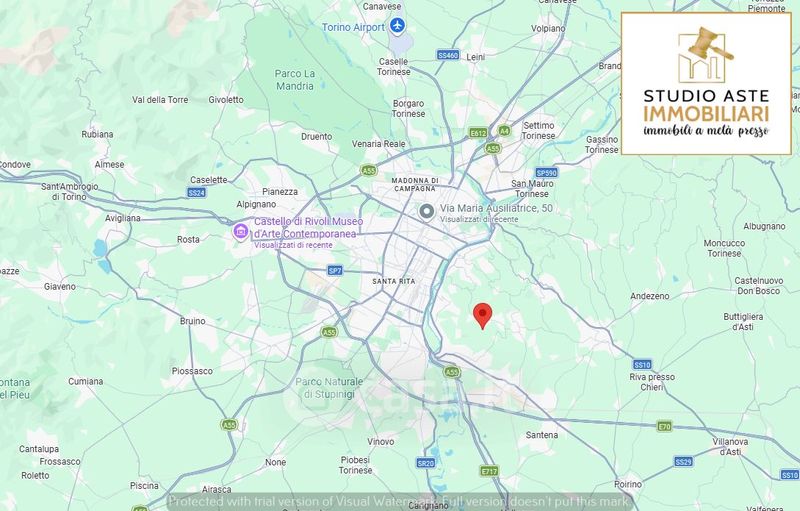This screenshot has width=800, height=511.
Task: Select the Parco Naturale di Stupinigi label
Action: click(329, 388)
